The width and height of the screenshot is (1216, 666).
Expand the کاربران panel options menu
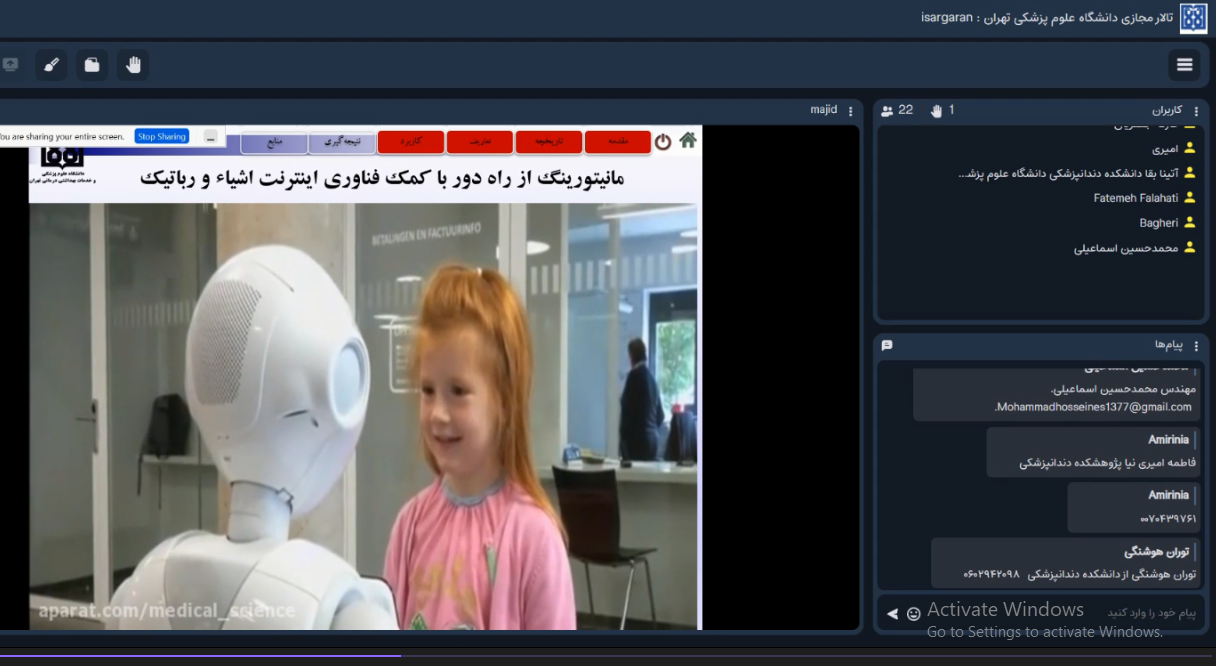[1195, 110]
